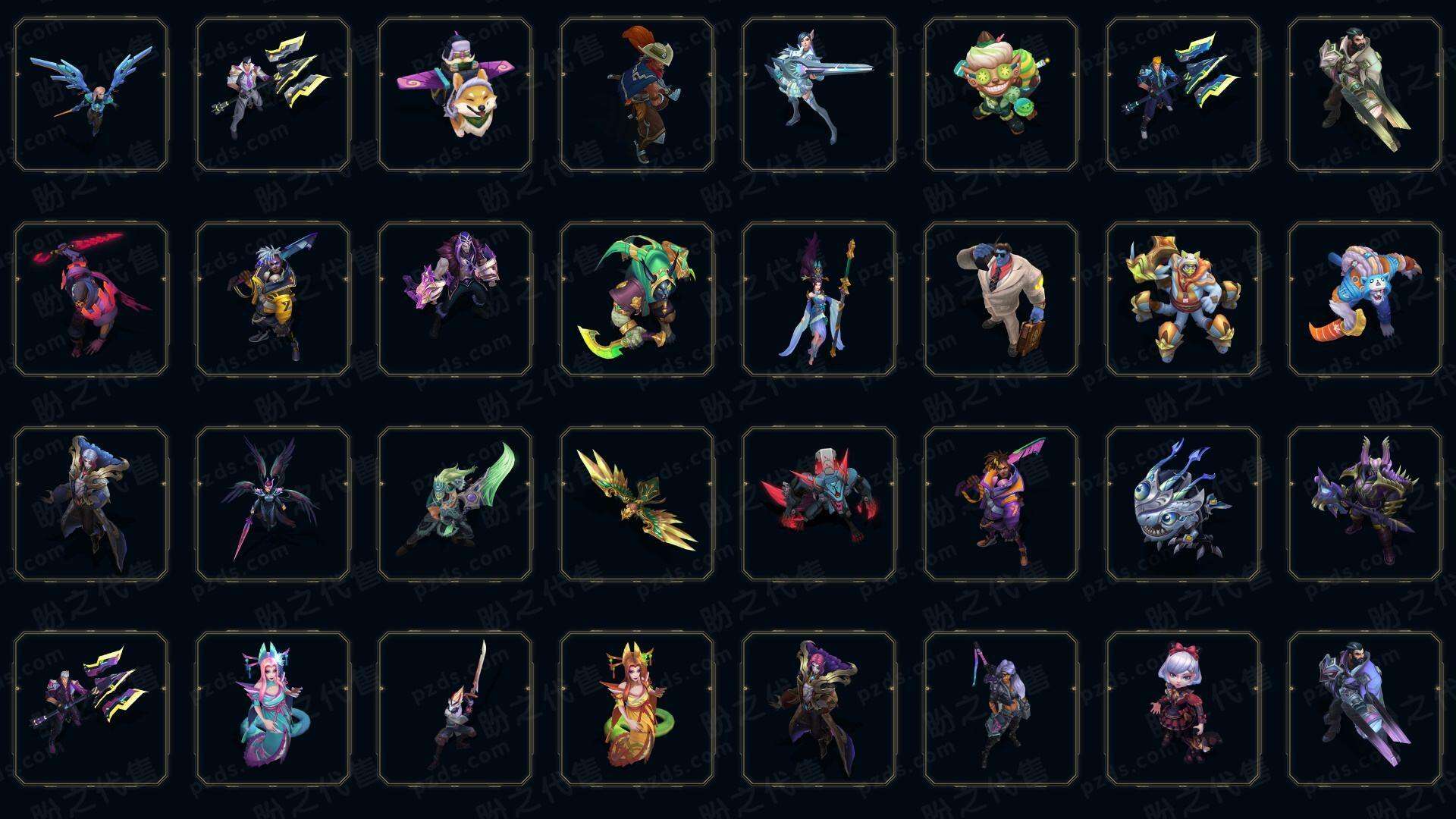1456x819 pixels.
Task: Pick the armored golden-gauntlet brawler skin
Action: [x=1183, y=299]
